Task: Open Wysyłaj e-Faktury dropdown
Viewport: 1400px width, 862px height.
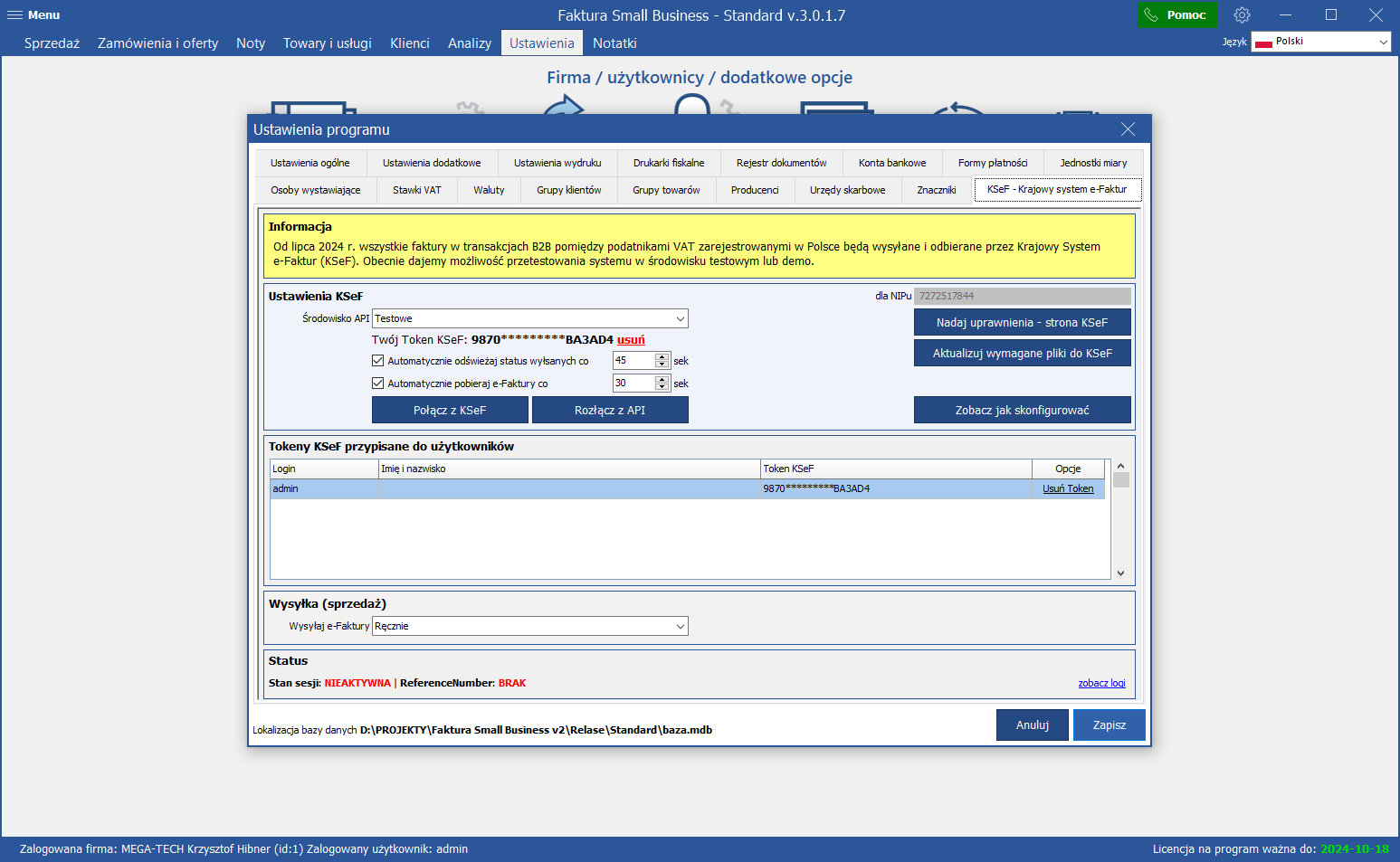Action: [x=530, y=626]
